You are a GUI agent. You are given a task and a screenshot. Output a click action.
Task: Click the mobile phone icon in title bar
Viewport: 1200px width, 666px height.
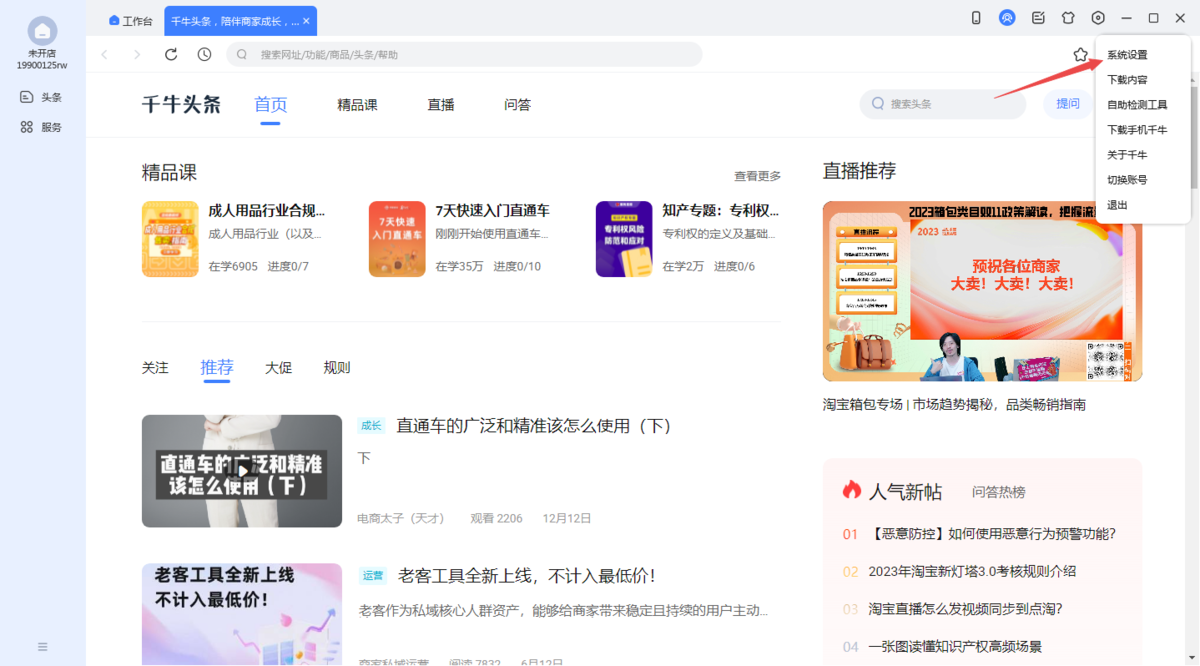click(976, 18)
